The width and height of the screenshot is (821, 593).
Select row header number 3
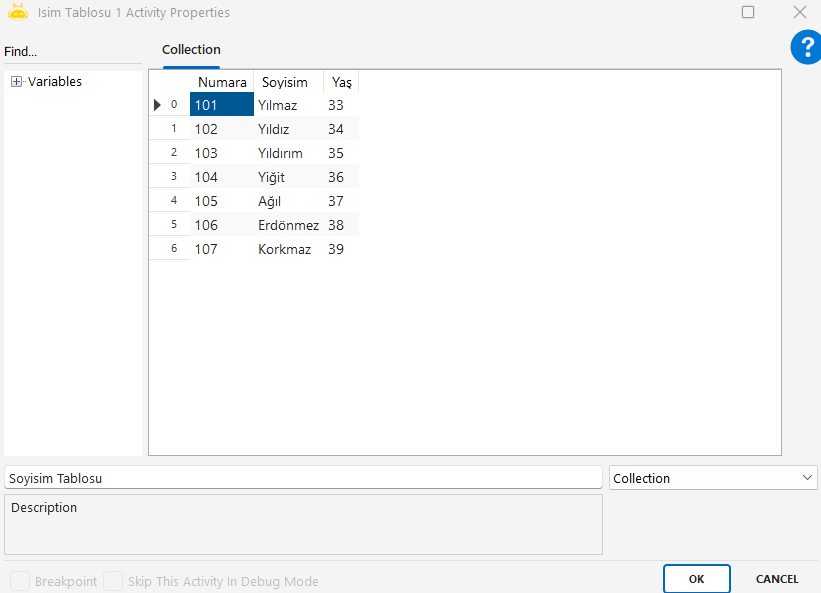point(172,177)
